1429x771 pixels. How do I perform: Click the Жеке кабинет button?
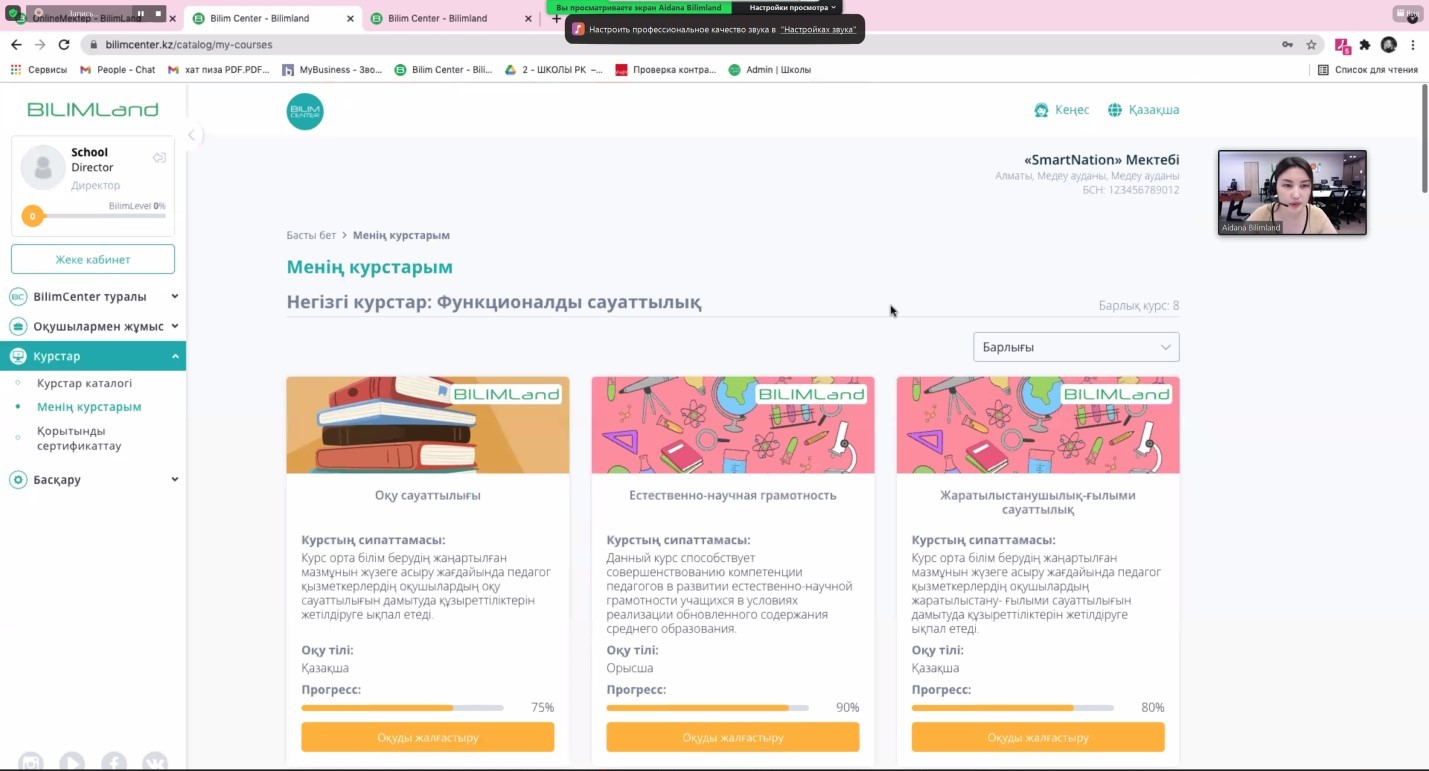coord(93,259)
